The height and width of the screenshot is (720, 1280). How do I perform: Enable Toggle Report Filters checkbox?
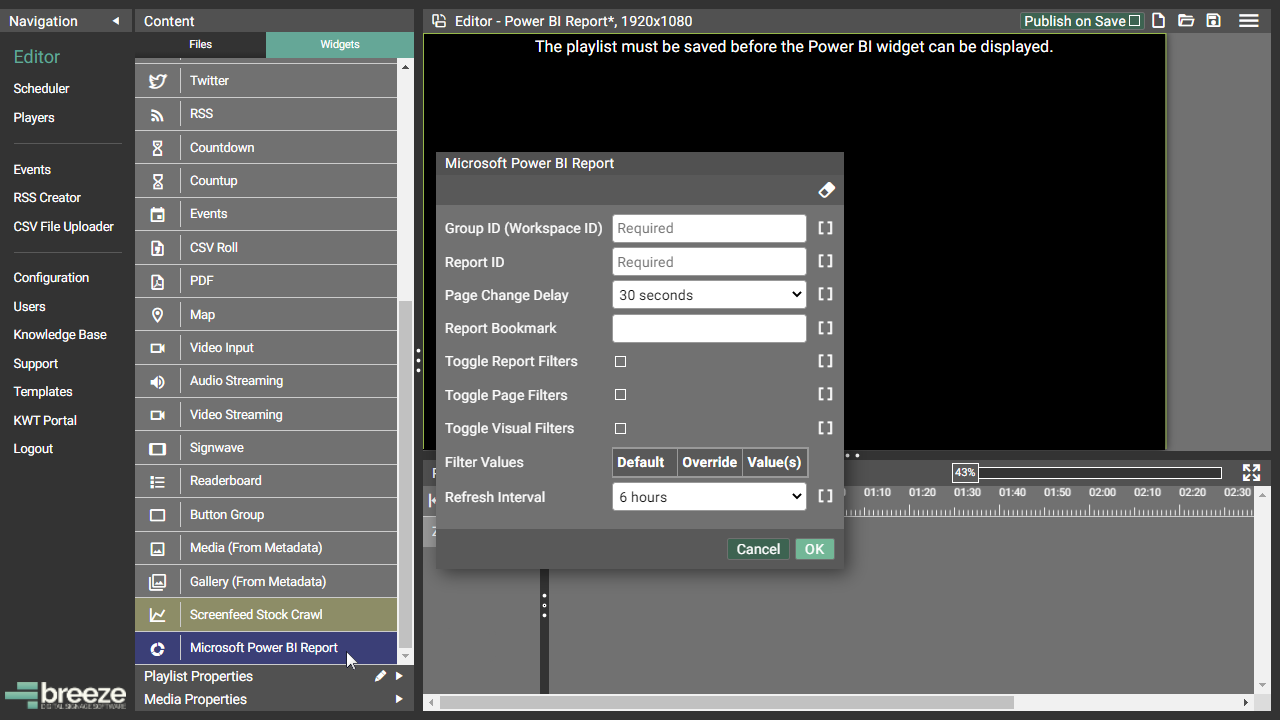tap(620, 362)
